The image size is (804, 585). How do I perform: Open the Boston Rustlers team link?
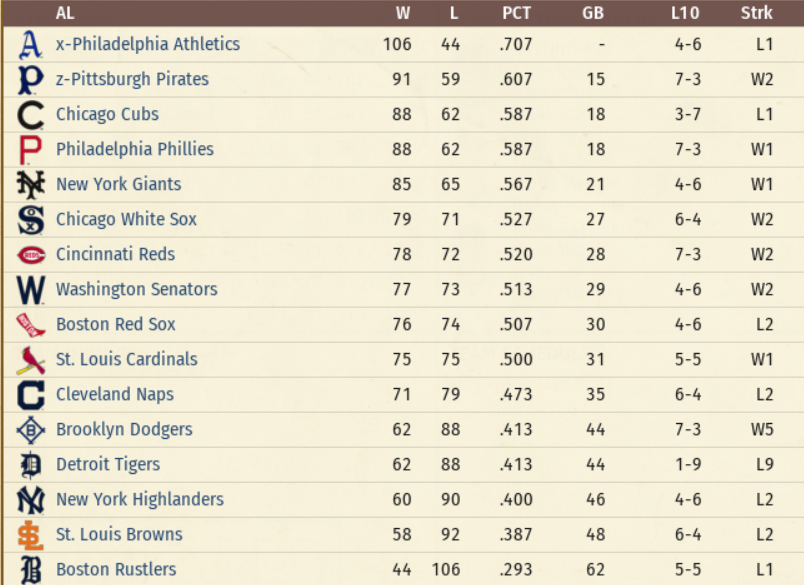pyautogui.click(x=116, y=569)
